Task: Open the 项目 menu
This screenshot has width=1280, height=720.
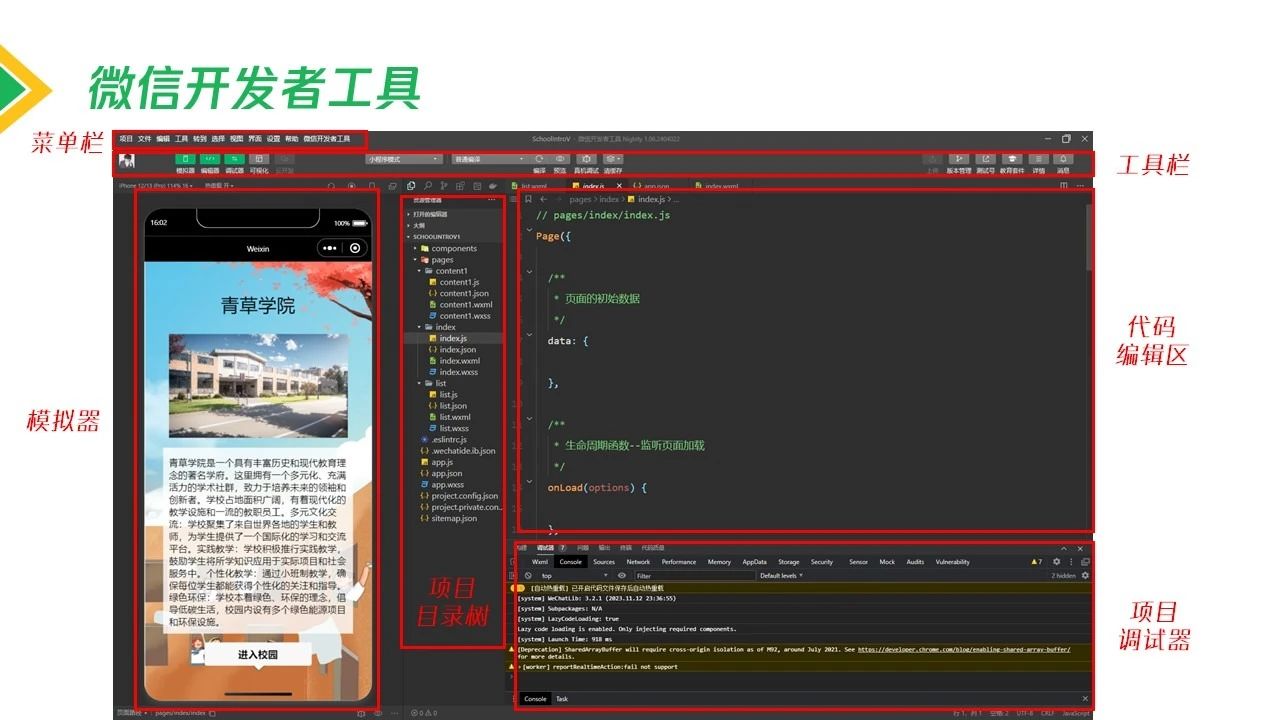Action: 126,139
